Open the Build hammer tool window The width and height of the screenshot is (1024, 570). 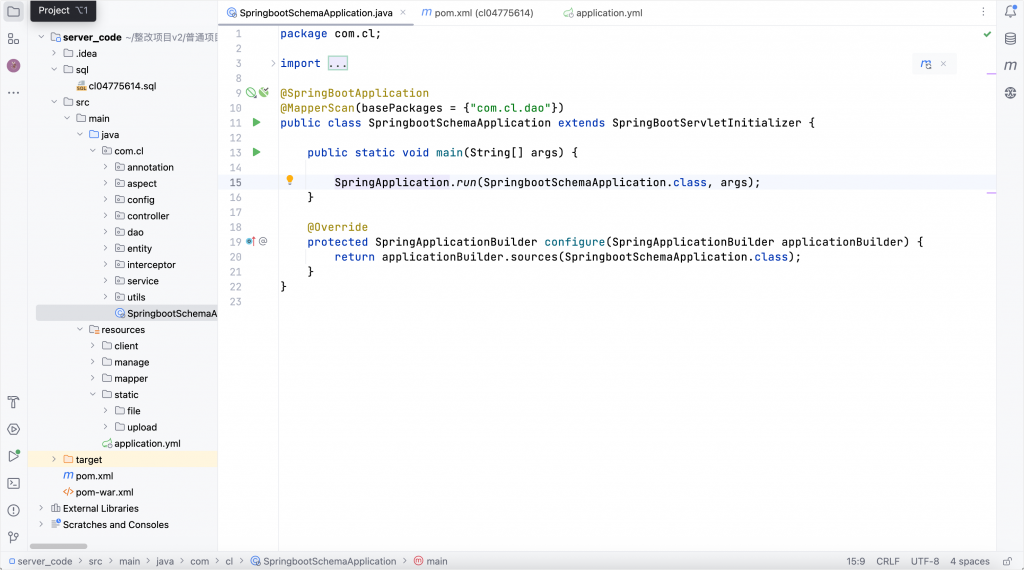click(13, 402)
